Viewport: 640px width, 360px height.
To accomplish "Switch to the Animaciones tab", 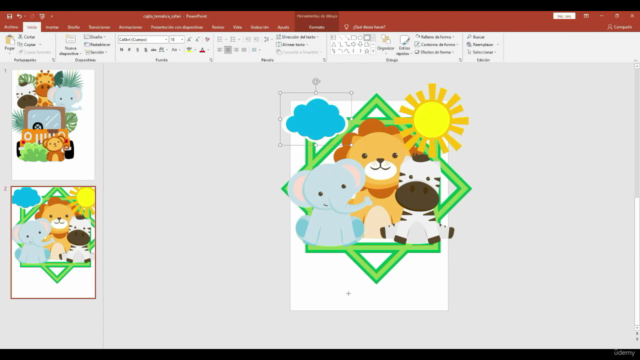I will (x=131, y=27).
